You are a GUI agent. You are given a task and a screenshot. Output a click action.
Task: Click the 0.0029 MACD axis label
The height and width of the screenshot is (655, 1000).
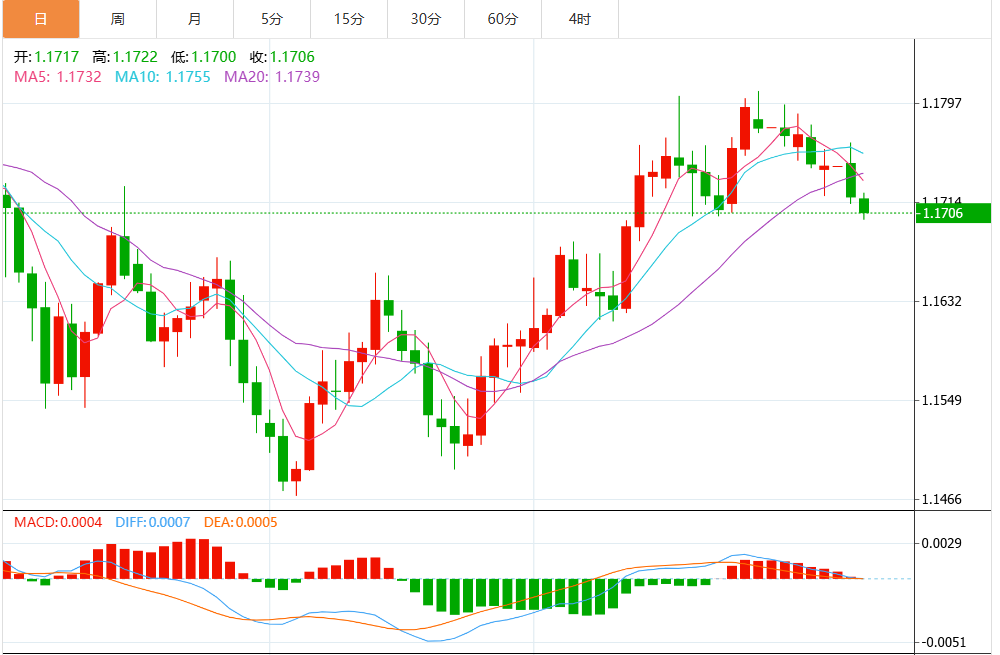pyautogui.click(x=942, y=543)
